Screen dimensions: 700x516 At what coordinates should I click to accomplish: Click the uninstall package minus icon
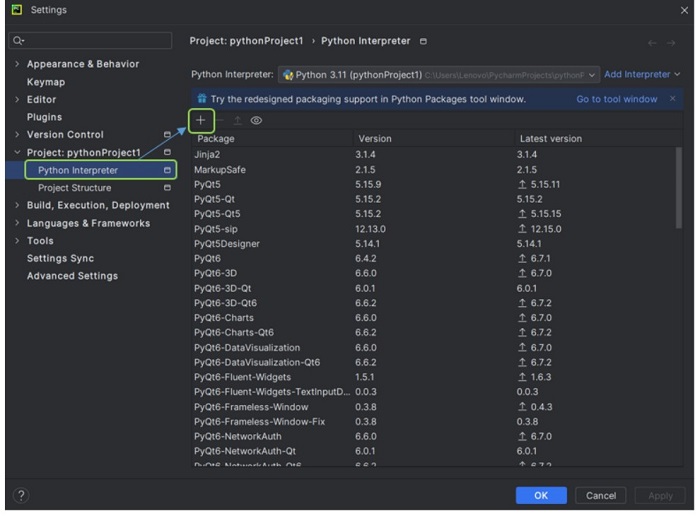click(x=220, y=120)
